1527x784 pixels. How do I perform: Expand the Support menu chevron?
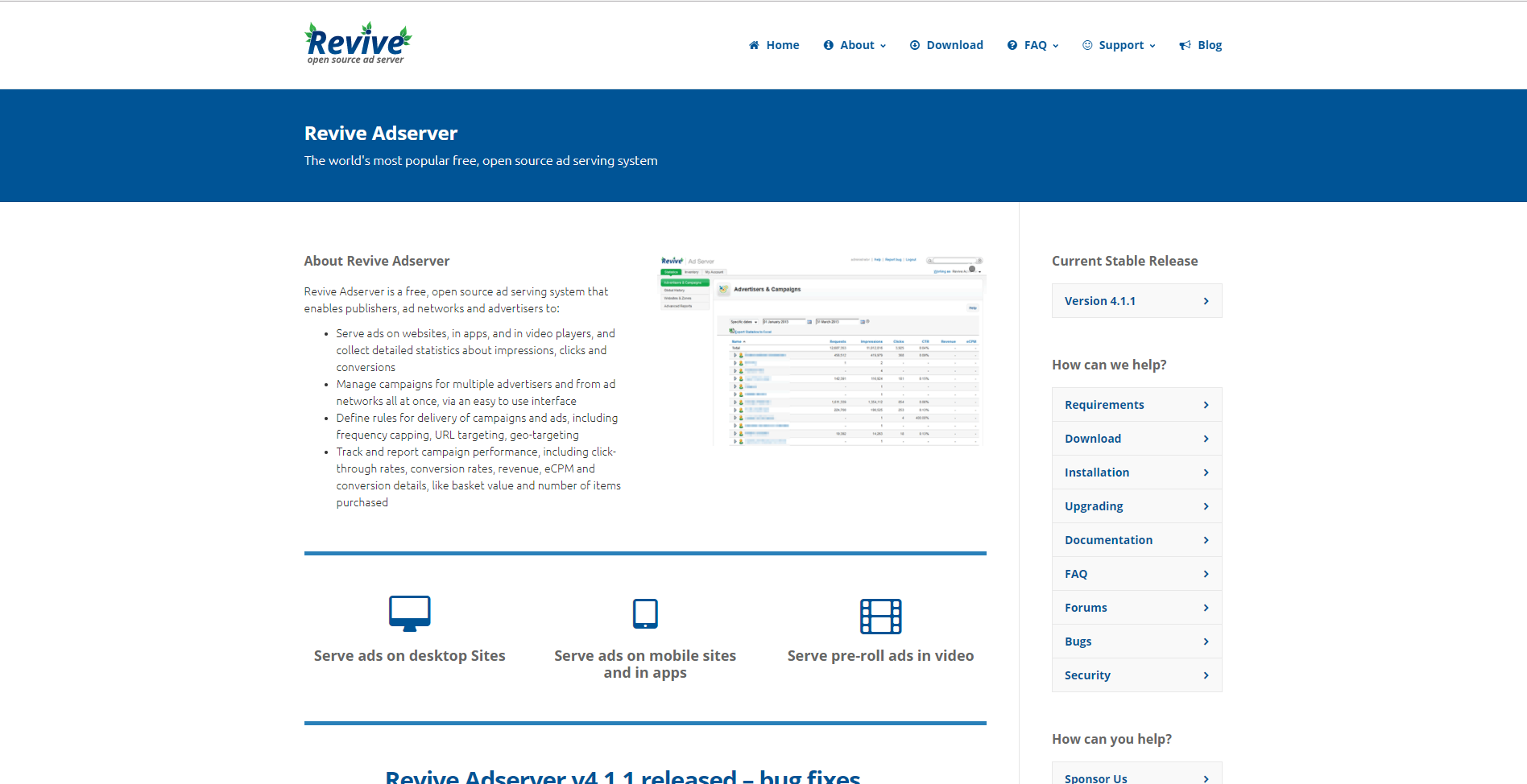pos(1152,46)
